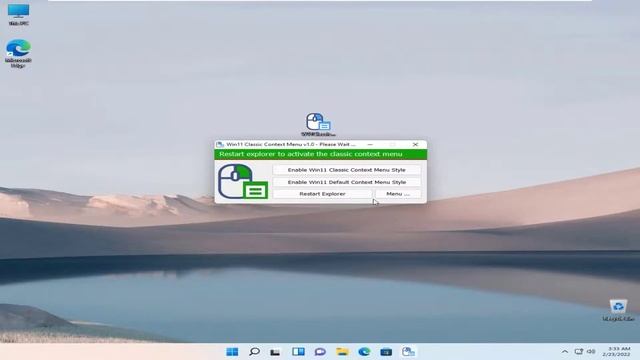Select the Microsoft Edge desktop shortcut
Screen dimensions: 640x360
(x=18, y=53)
